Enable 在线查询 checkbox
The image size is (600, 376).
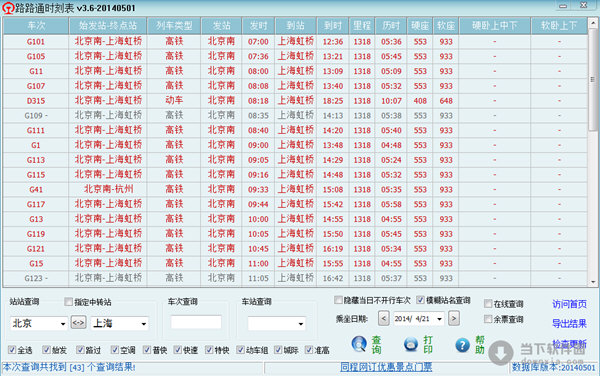488,304
